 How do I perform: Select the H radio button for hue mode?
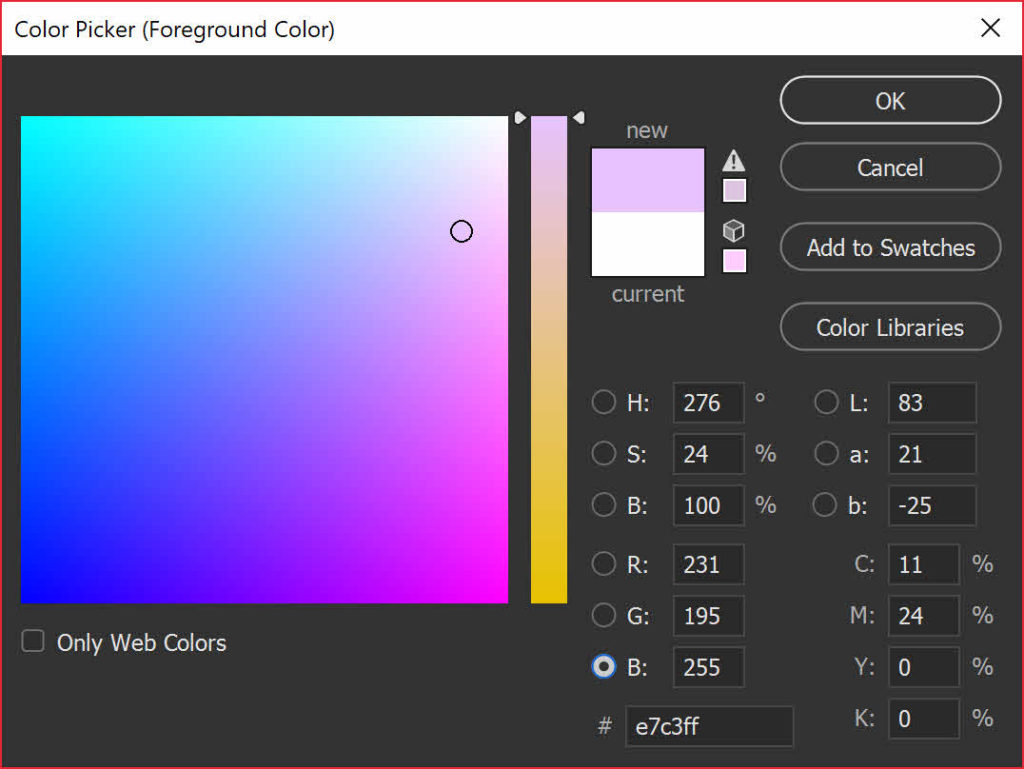(x=604, y=402)
